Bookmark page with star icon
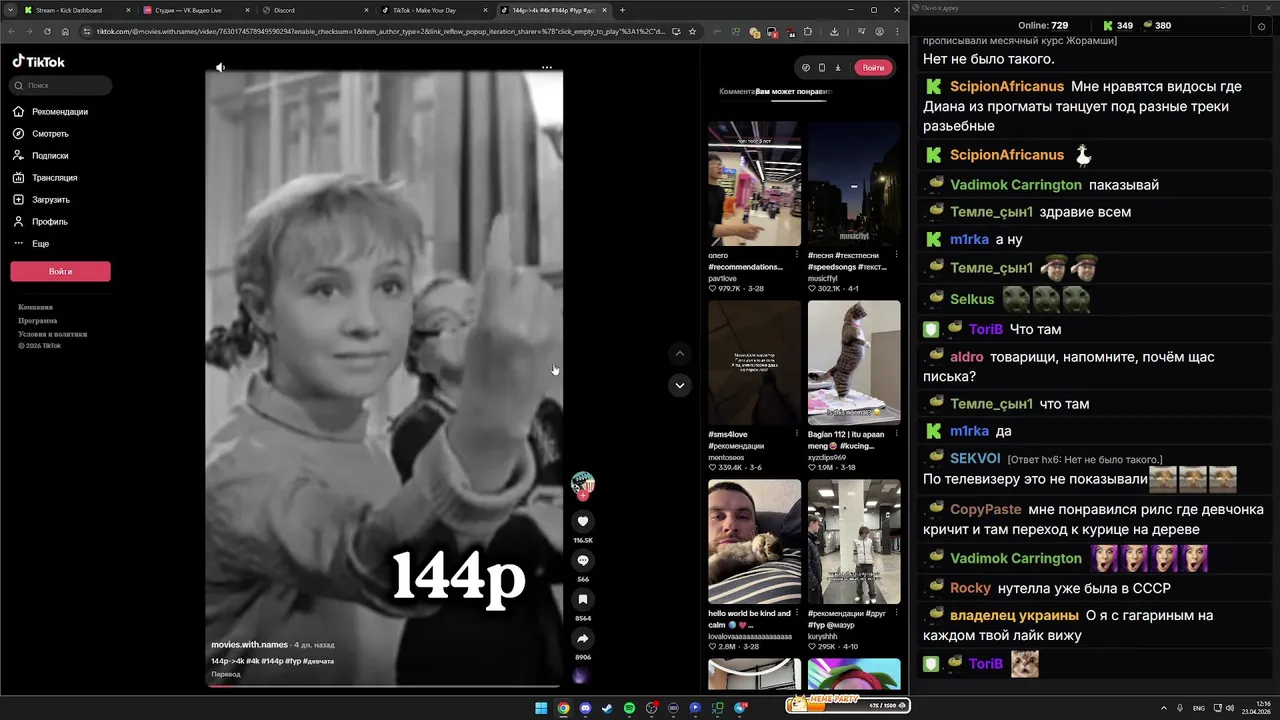The height and width of the screenshot is (720, 1280). click(692, 31)
